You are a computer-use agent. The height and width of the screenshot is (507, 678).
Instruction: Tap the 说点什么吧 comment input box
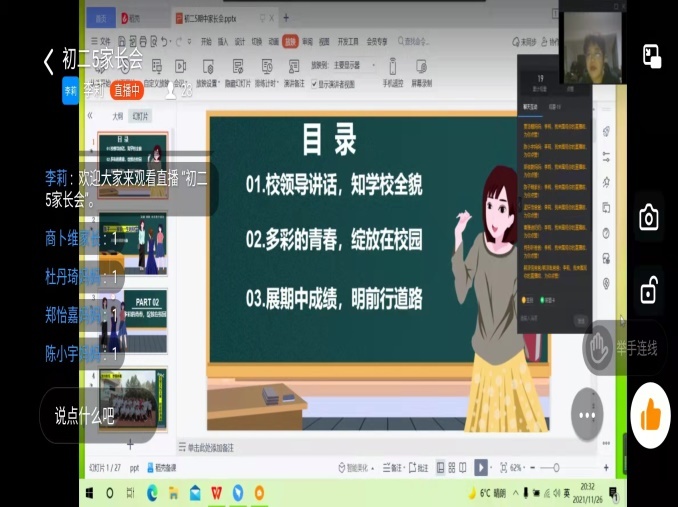click(x=98, y=415)
